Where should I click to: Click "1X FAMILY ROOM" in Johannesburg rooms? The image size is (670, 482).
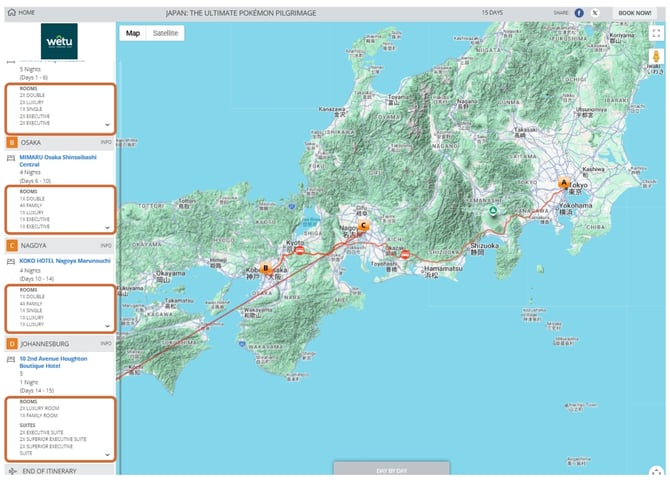38,415
